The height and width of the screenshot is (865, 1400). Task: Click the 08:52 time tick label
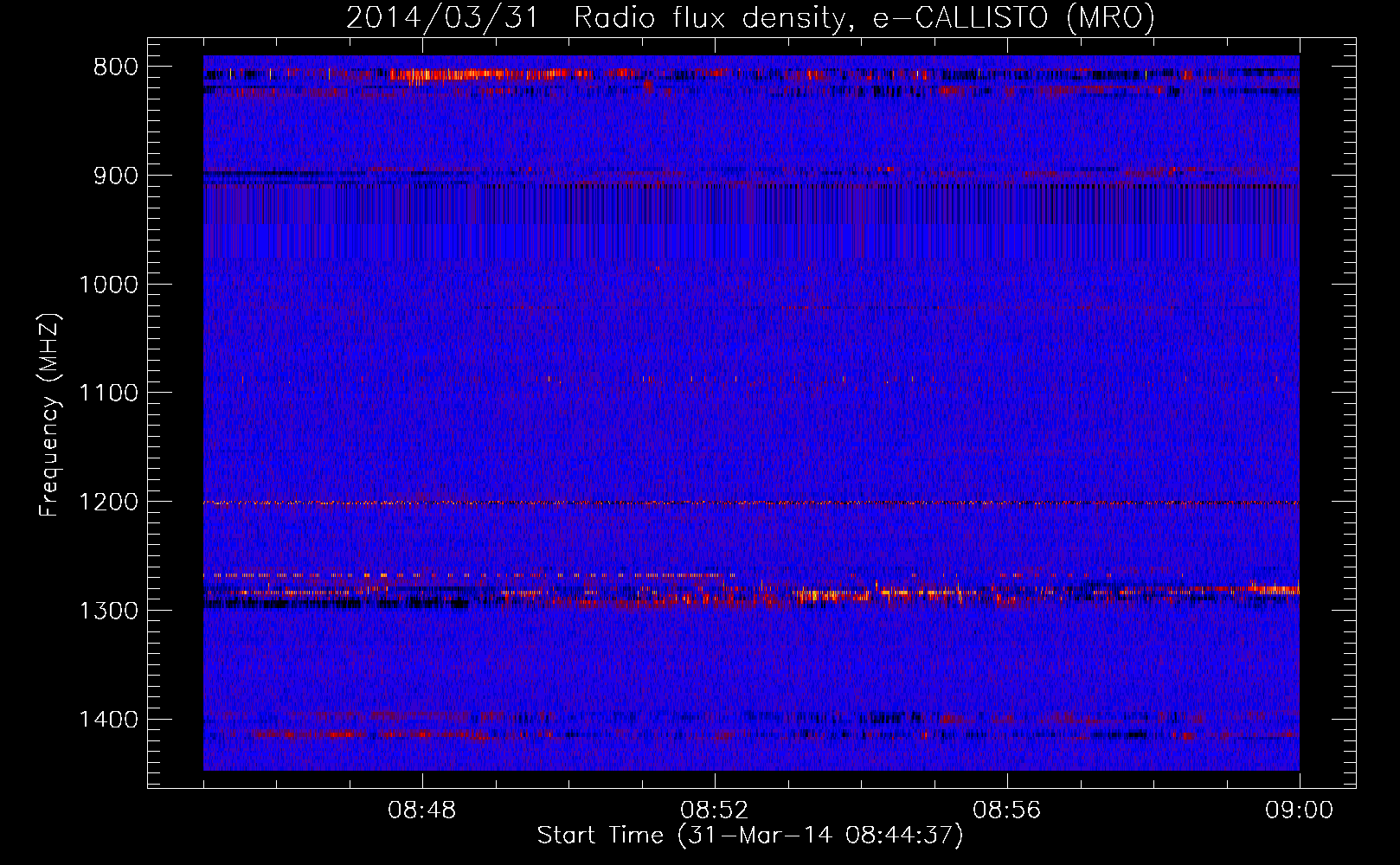click(x=715, y=811)
